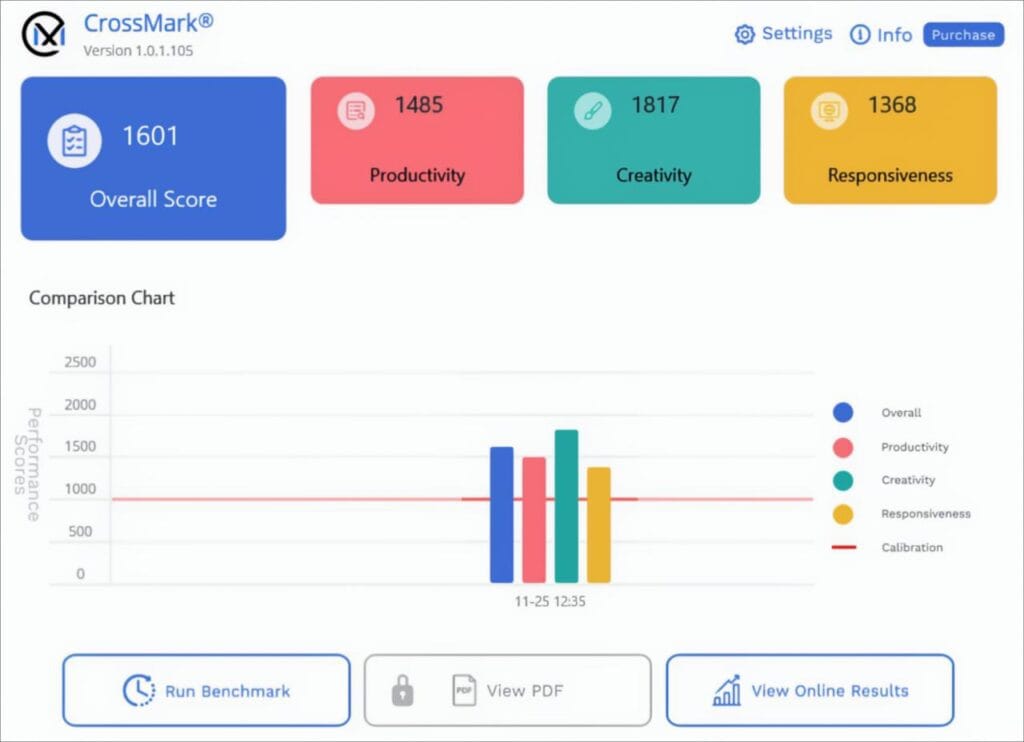Open the View Online Results text link
The height and width of the screenshot is (742, 1024).
click(x=829, y=690)
